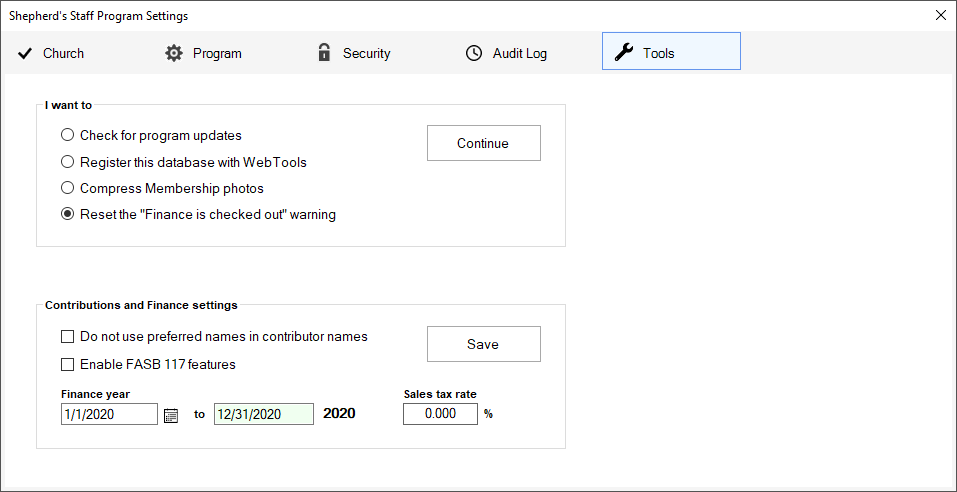Click the Finance year end date field

click(263, 414)
